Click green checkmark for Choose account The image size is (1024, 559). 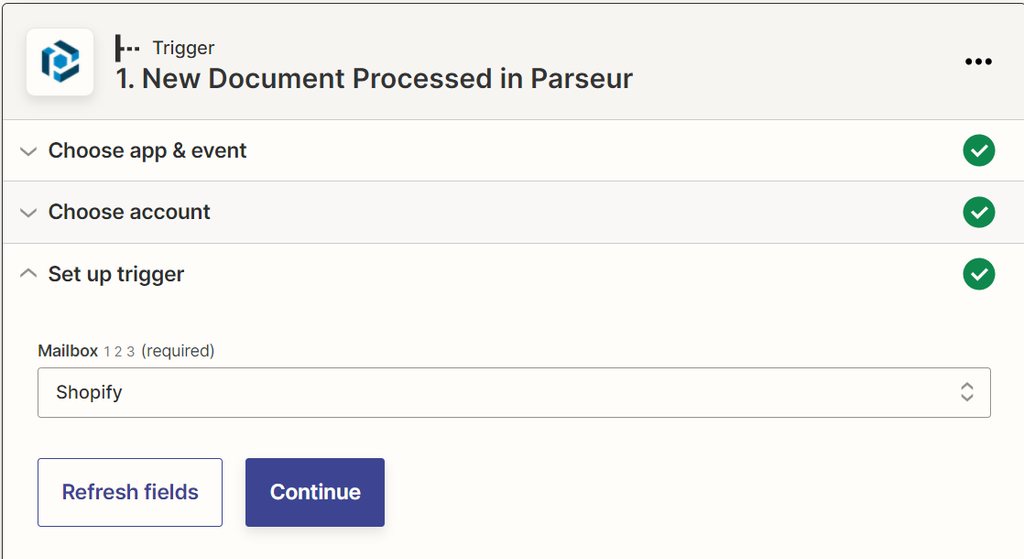tap(978, 212)
